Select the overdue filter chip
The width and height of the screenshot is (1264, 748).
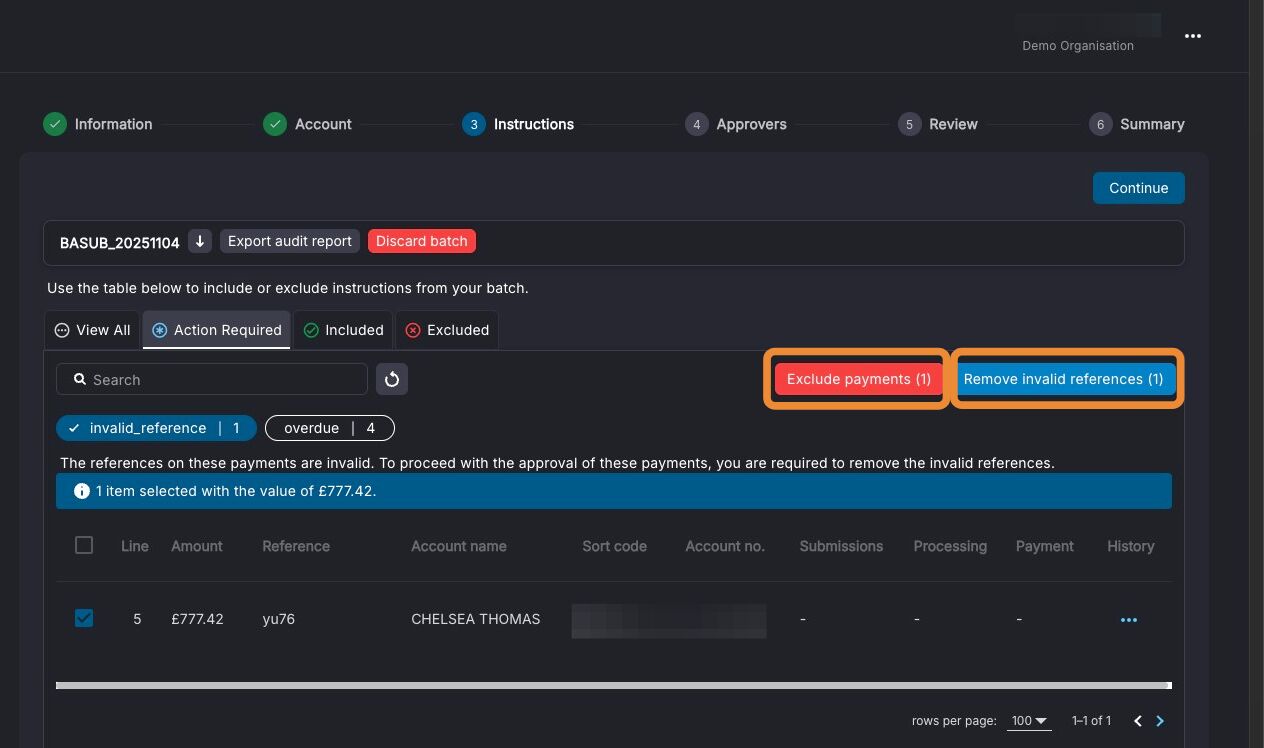[330, 428]
